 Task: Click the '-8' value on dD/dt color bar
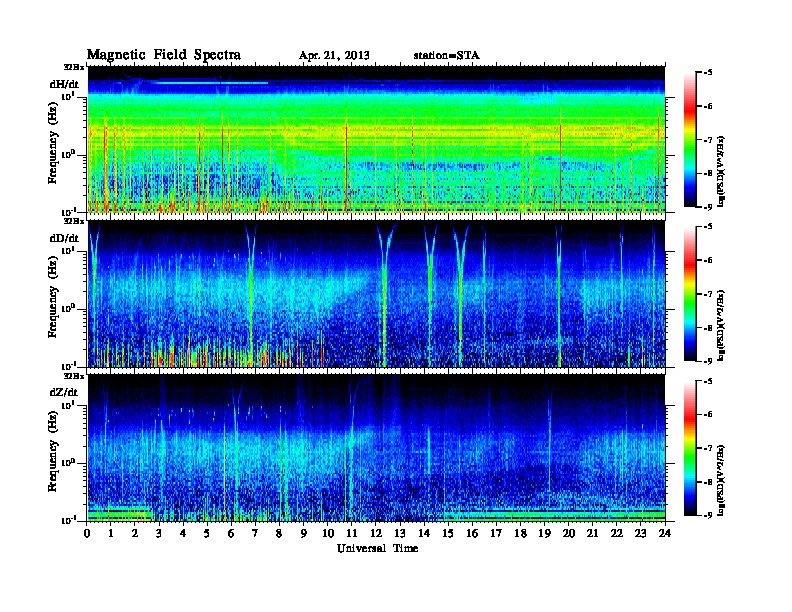click(707, 328)
